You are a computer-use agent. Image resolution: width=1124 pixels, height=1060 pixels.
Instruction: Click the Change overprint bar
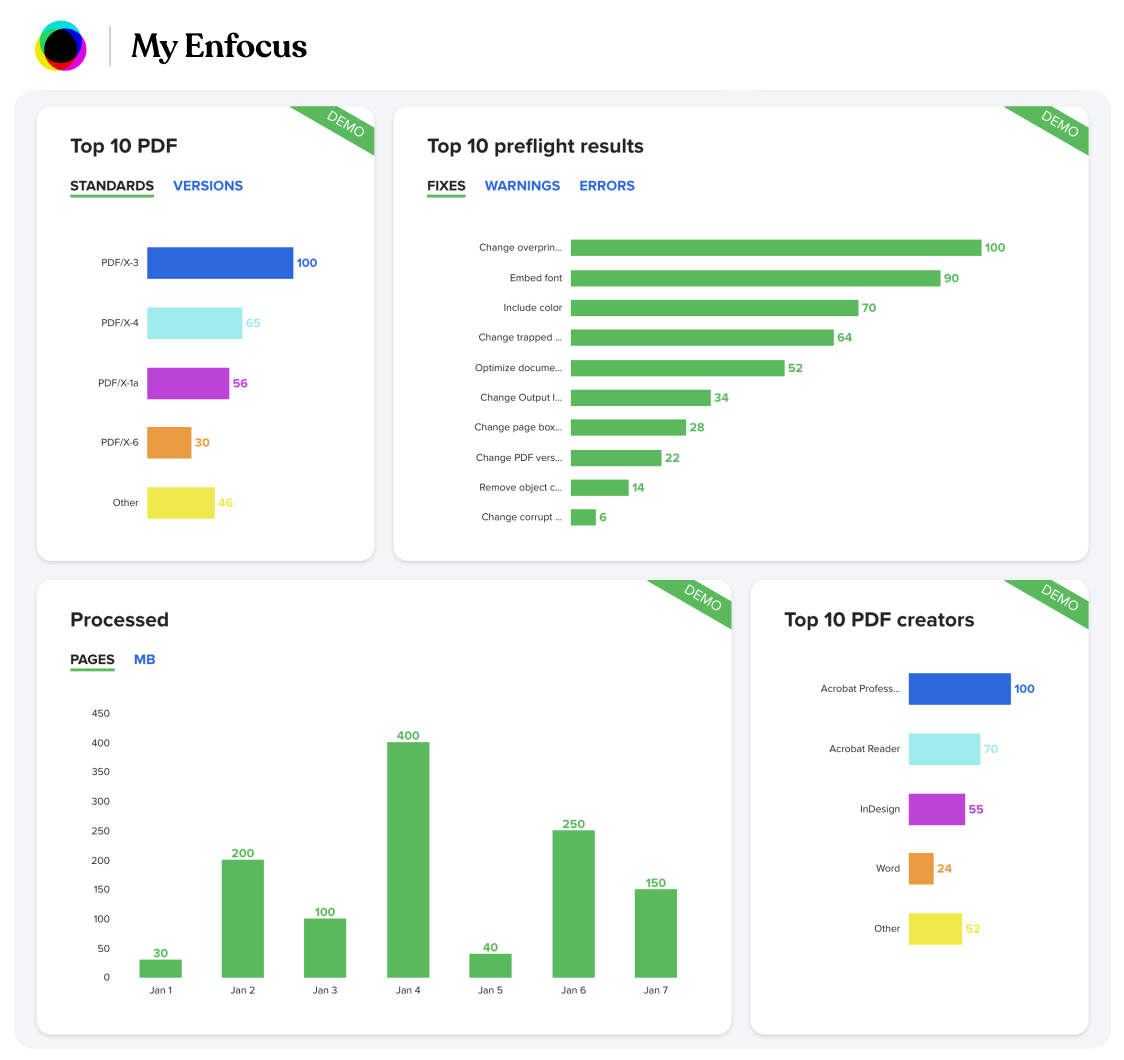click(778, 247)
